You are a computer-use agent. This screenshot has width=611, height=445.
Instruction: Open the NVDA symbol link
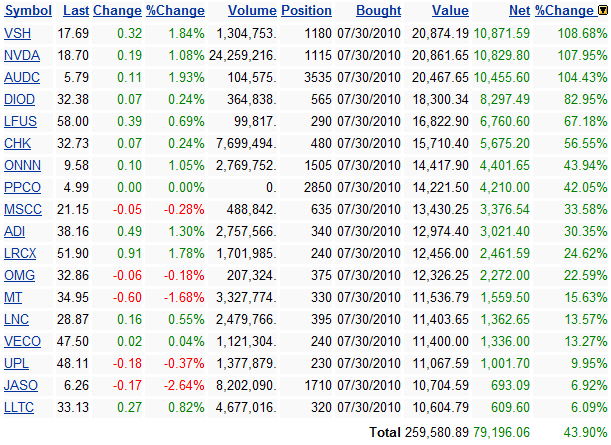(22, 56)
